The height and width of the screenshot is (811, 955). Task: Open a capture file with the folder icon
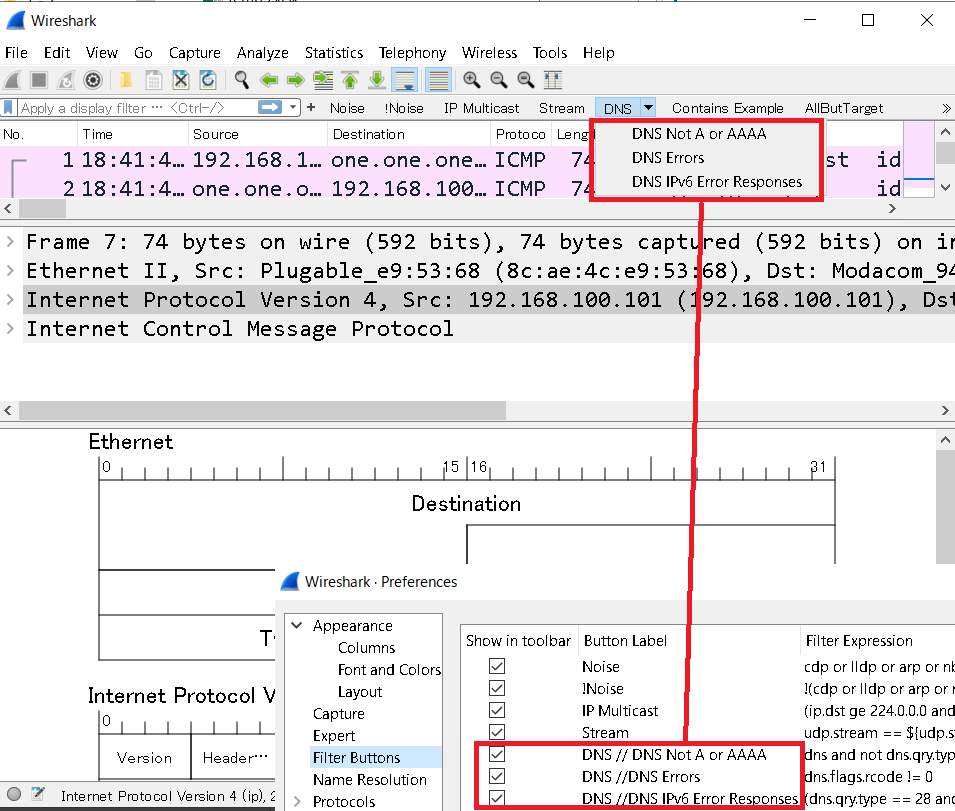pyautogui.click(x=126, y=80)
